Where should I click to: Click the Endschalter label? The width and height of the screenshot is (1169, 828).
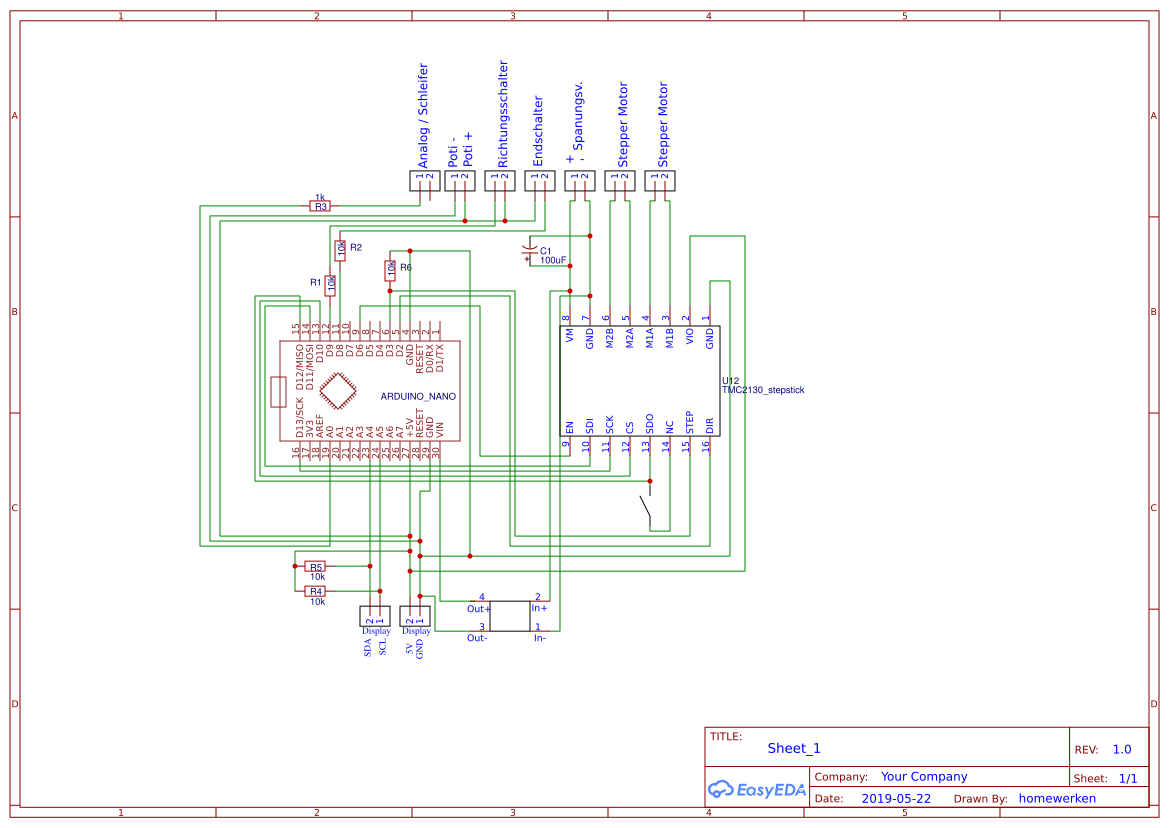point(538,131)
